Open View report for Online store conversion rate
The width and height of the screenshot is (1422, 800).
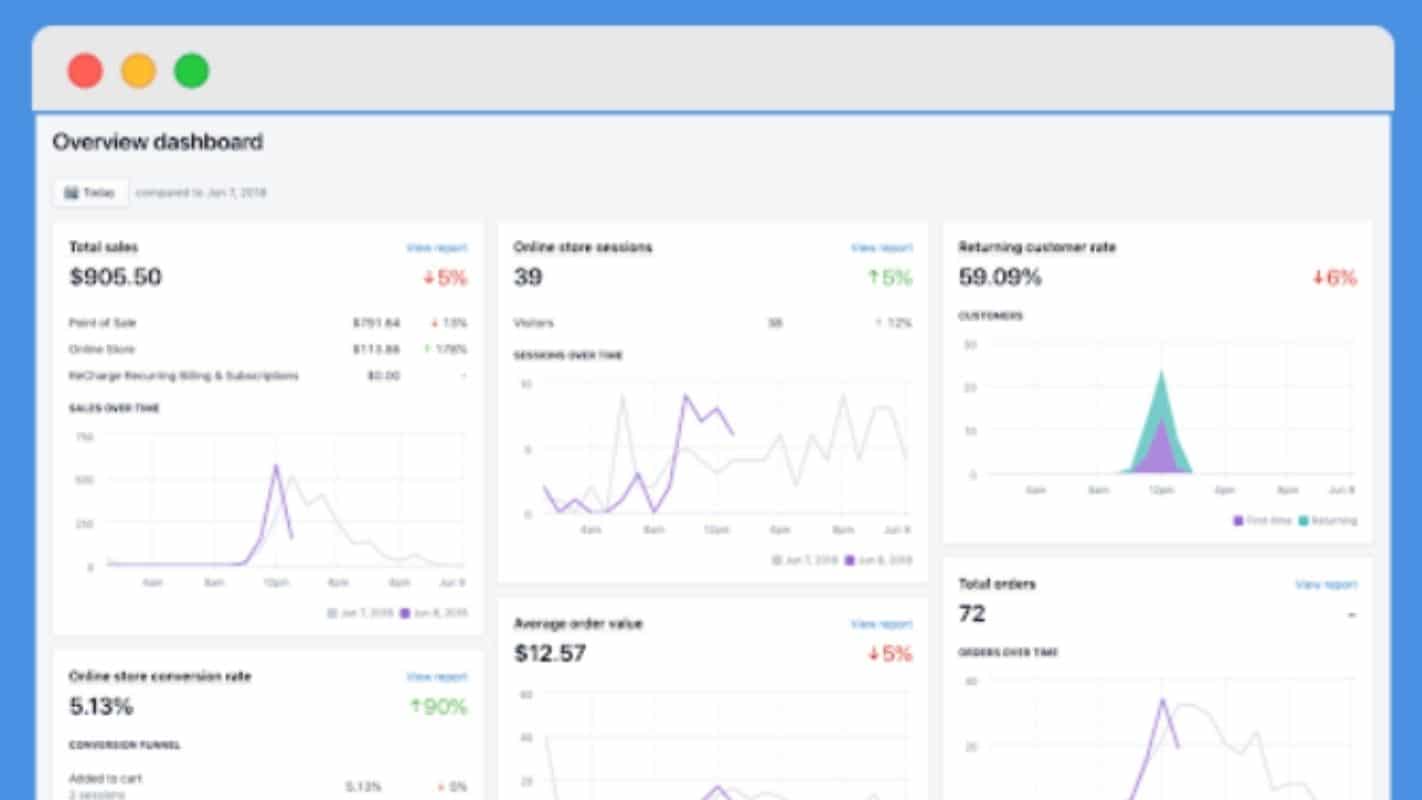click(436, 677)
